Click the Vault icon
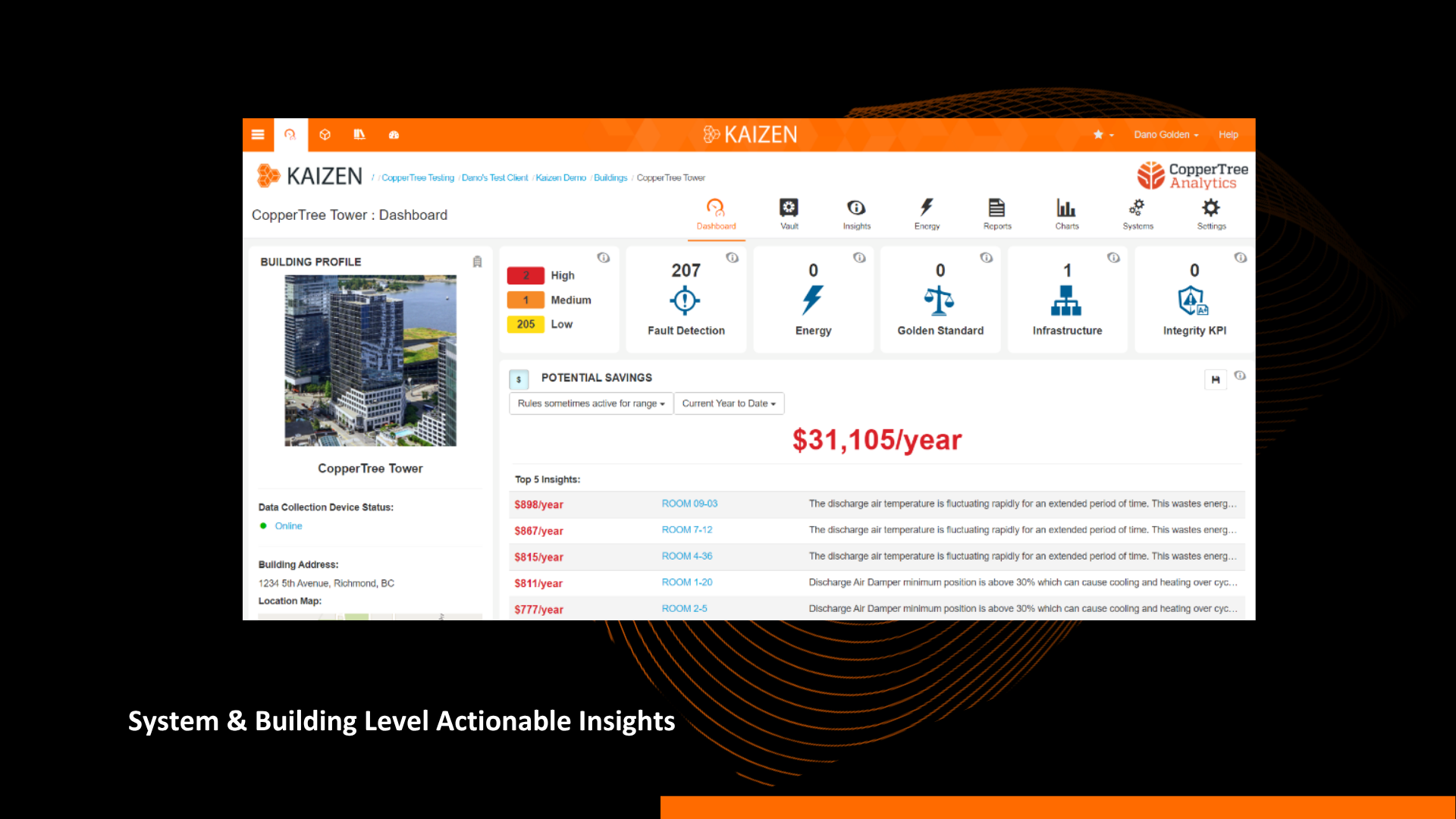This screenshot has height=819, width=1456. click(x=789, y=209)
